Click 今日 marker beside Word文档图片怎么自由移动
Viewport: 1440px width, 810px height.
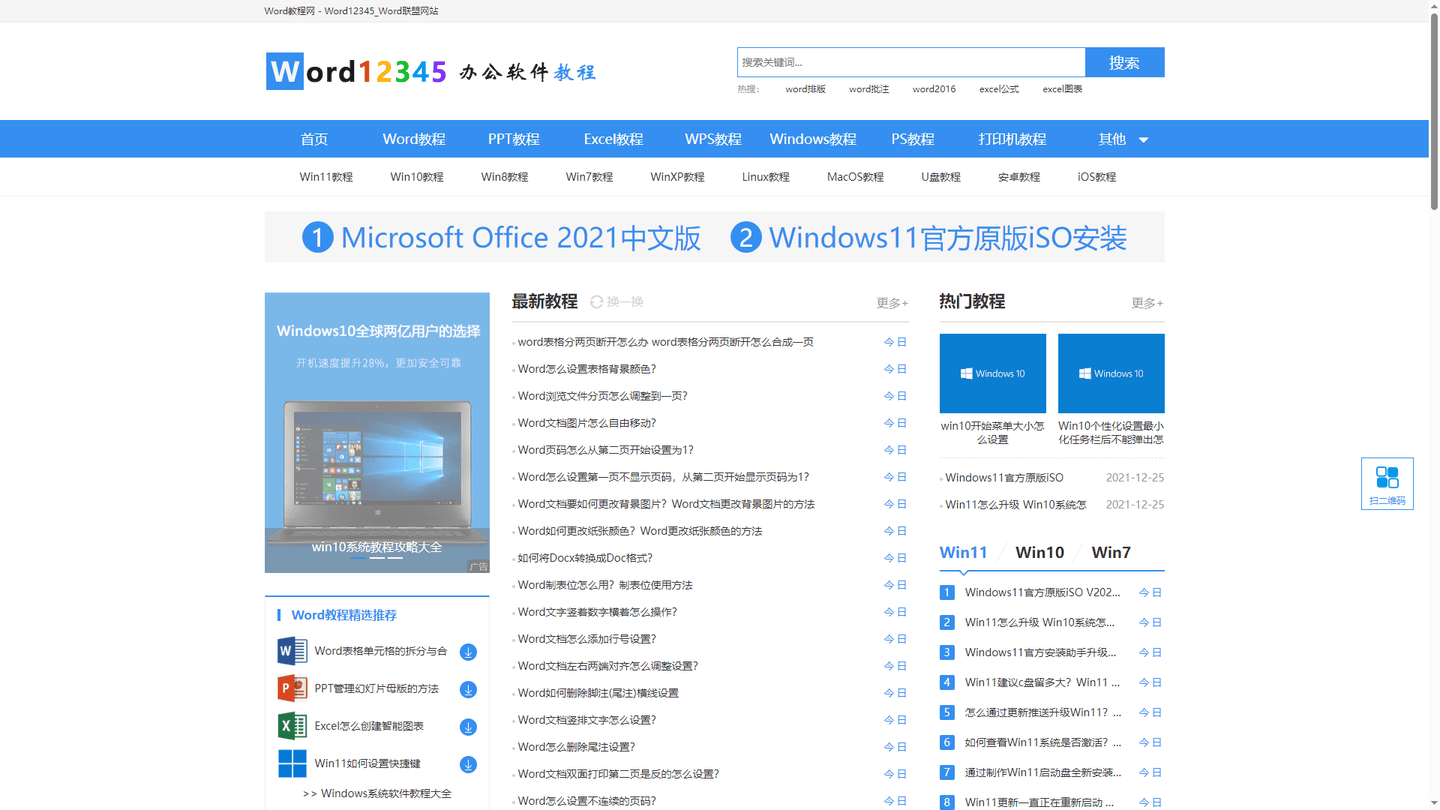[896, 423]
